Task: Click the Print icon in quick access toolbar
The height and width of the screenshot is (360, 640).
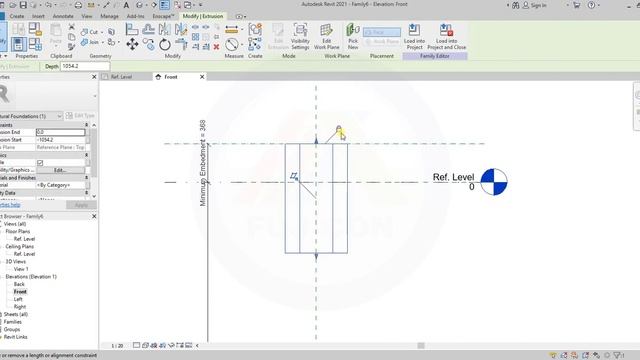Action: (78, 5)
